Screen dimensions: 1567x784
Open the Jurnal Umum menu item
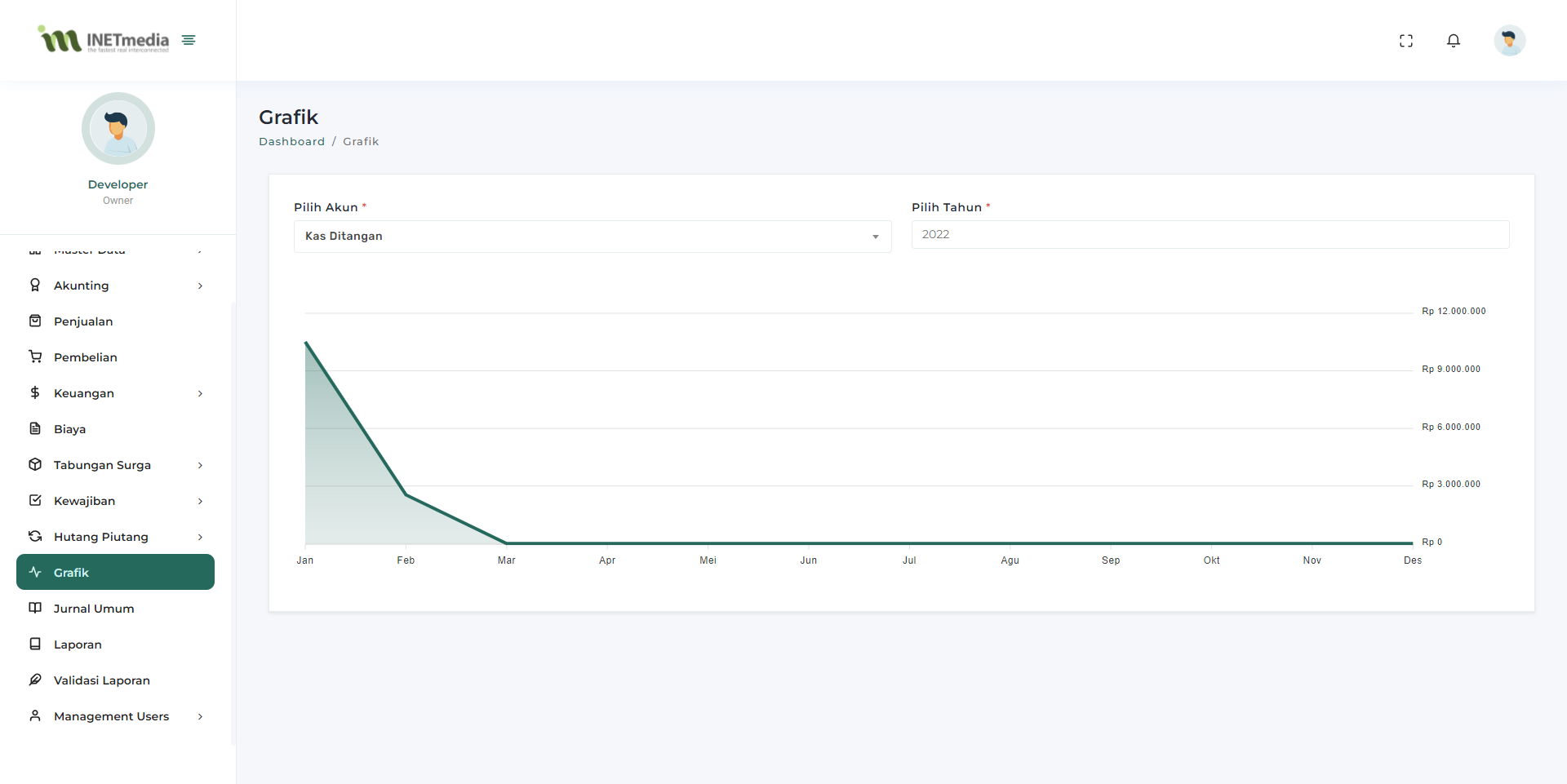coord(94,609)
